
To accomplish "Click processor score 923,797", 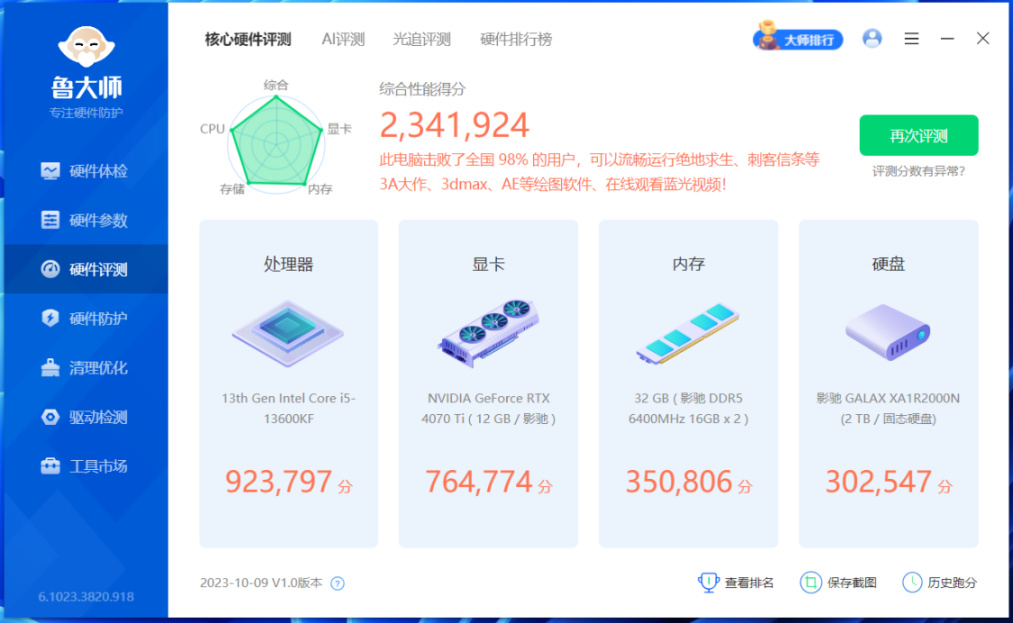I will (278, 481).
